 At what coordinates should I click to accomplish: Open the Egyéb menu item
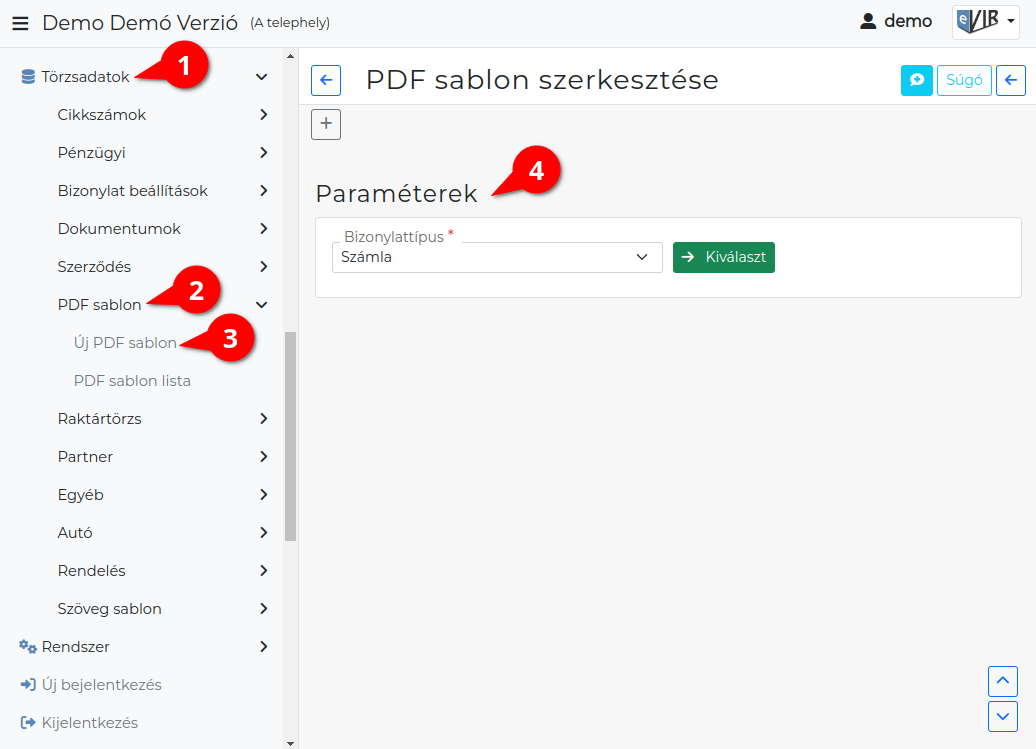pos(81,495)
